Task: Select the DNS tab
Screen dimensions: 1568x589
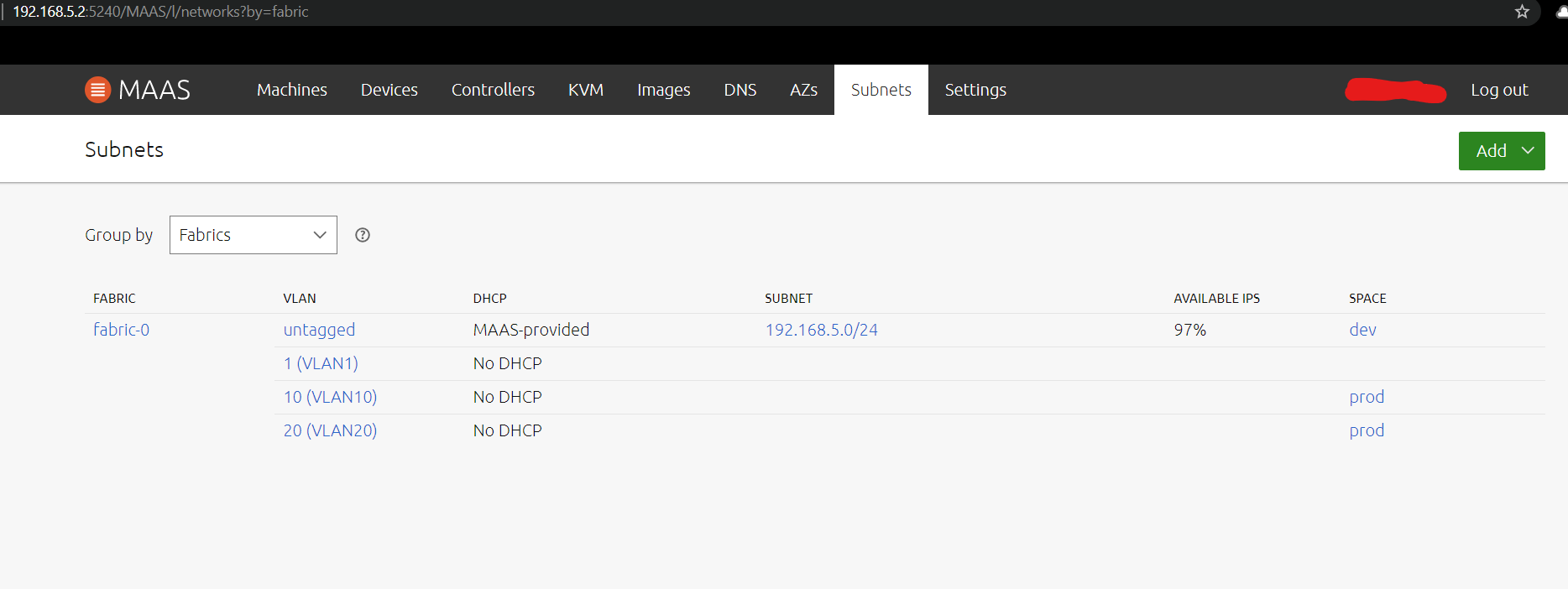Action: coord(740,90)
